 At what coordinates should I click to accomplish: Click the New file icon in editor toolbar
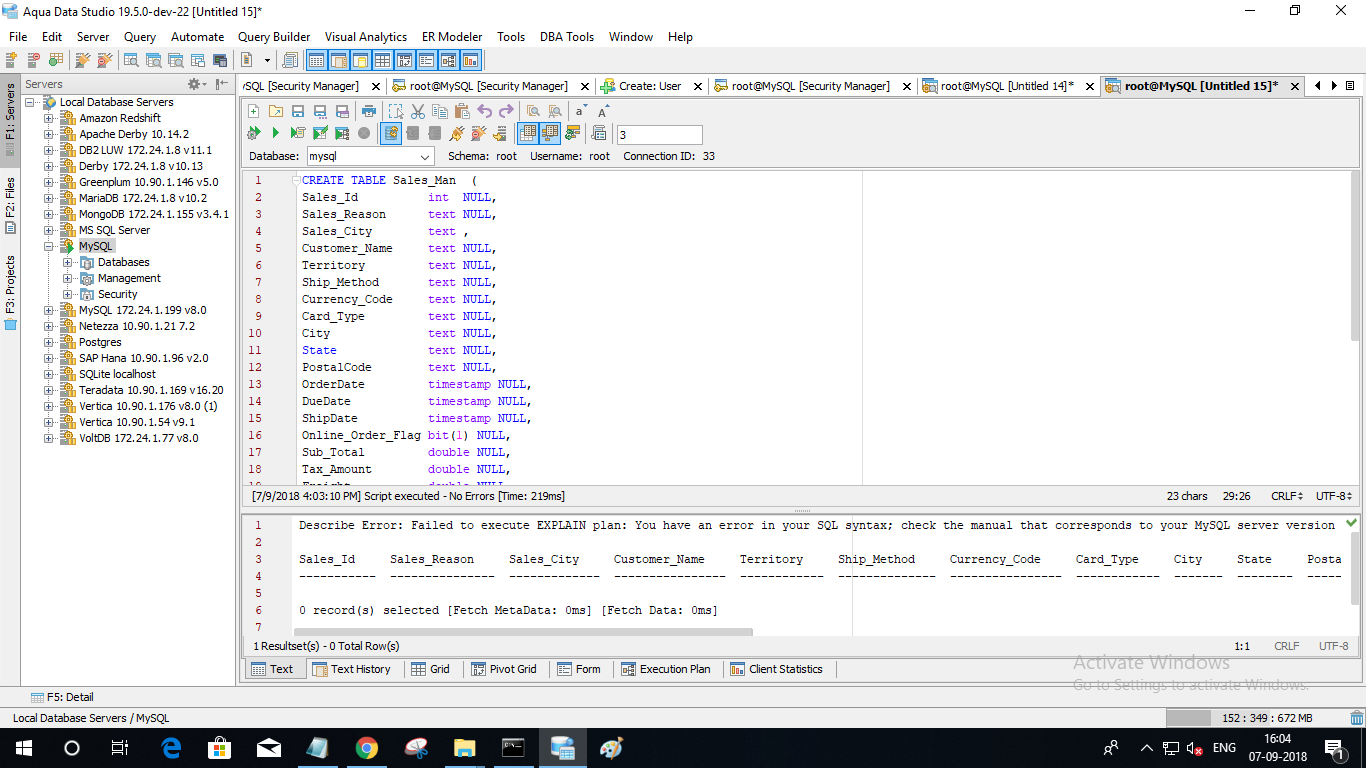coord(253,111)
